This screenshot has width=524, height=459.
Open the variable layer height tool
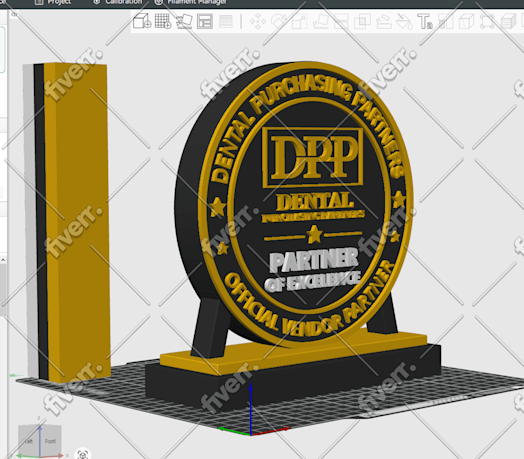[x=226, y=22]
